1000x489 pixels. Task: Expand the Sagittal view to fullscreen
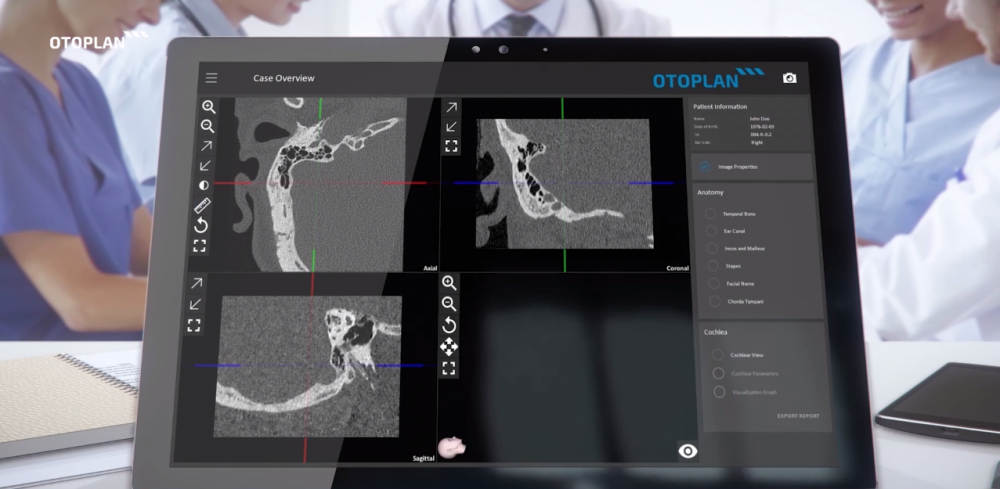point(194,326)
